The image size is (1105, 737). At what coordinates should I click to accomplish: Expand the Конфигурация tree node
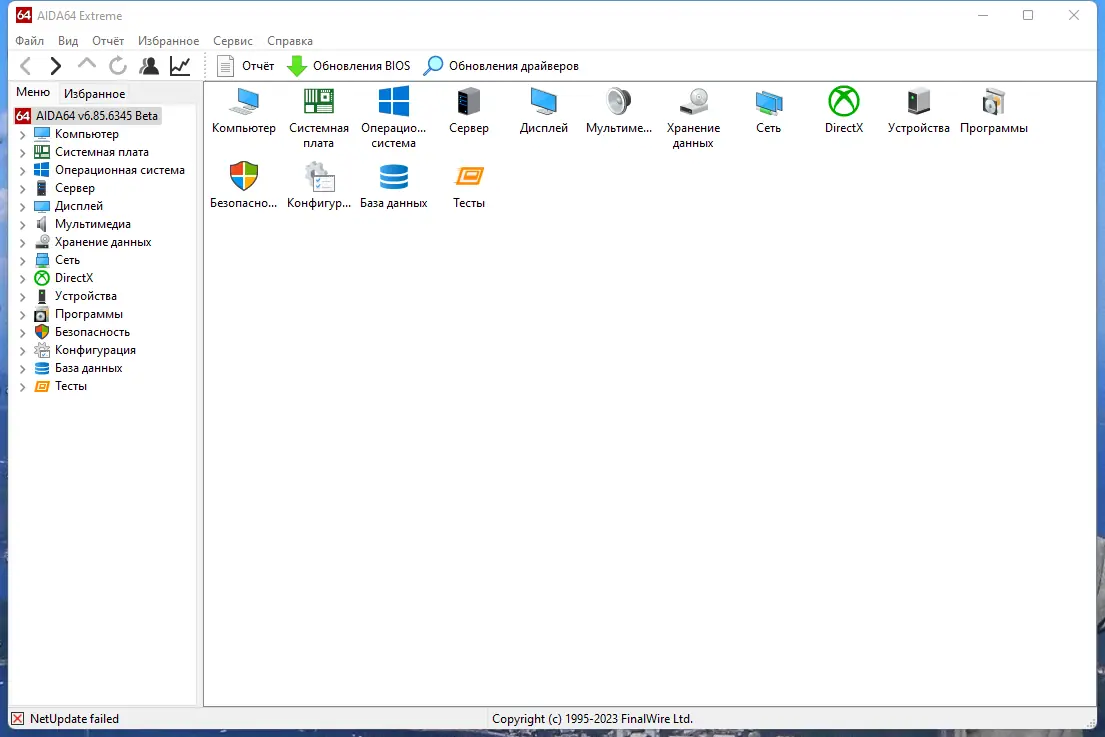point(23,350)
